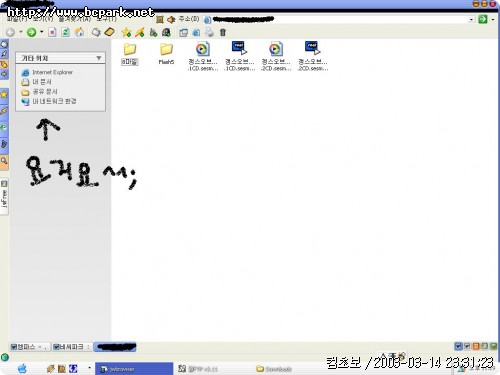
Task: Open dropdown arrow next to Back button
Action: pyautogui.click(x=21, y=32)
